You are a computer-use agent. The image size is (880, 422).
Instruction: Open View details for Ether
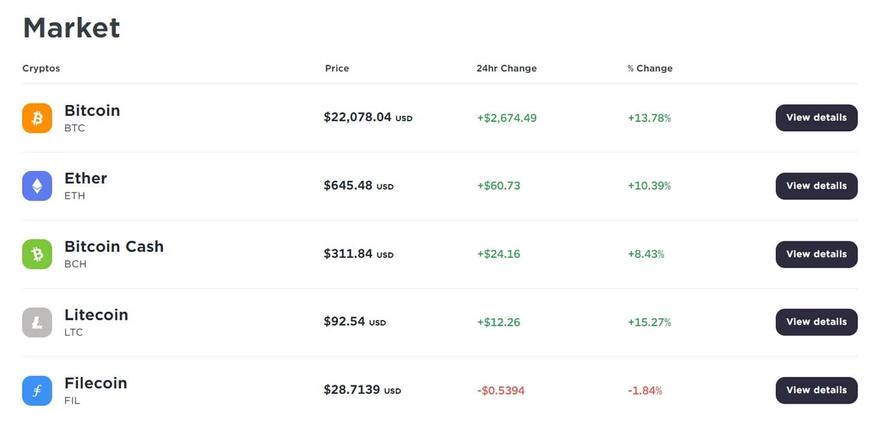click(816, 186)
